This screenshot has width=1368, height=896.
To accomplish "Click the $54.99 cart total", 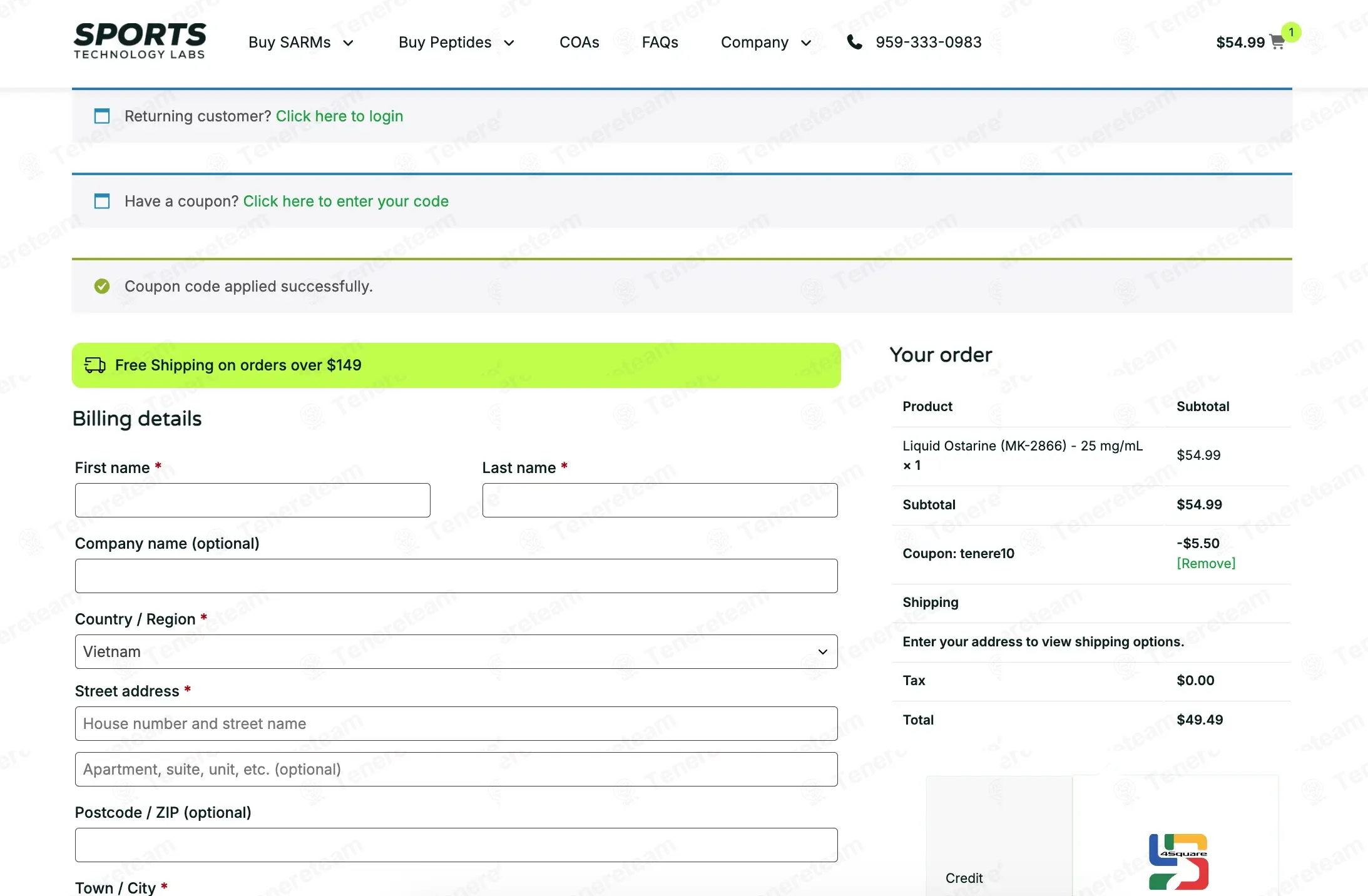I will click(x=1240, y=42).
